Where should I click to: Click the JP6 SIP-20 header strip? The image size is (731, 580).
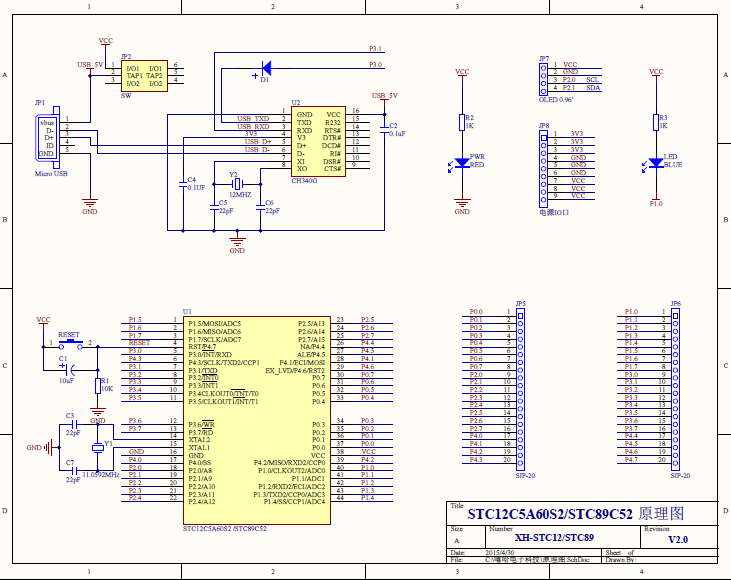[675, 389]
